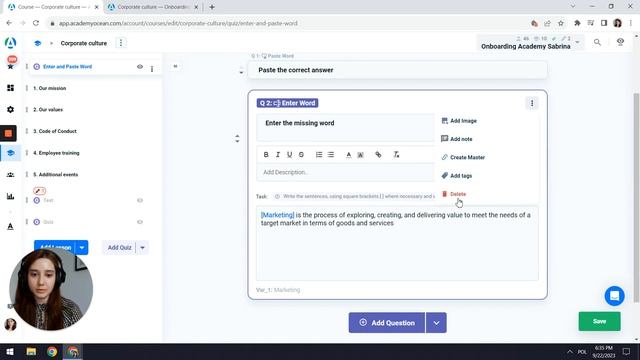The width and height of the screenshot is (640, 360).
Task: Open the Q2 question three-dot menu
Action: pyautogui.click(x=532, y=103)
